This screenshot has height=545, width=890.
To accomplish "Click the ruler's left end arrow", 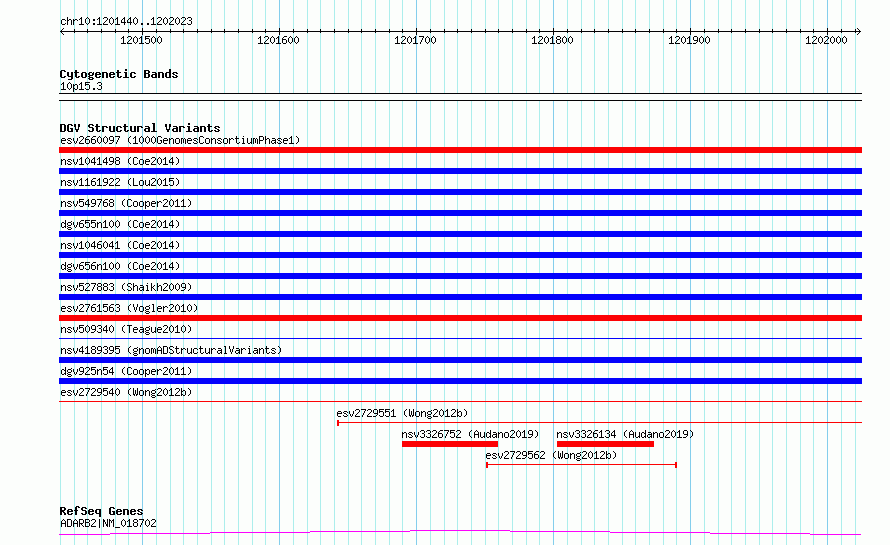I will point(62,31).
